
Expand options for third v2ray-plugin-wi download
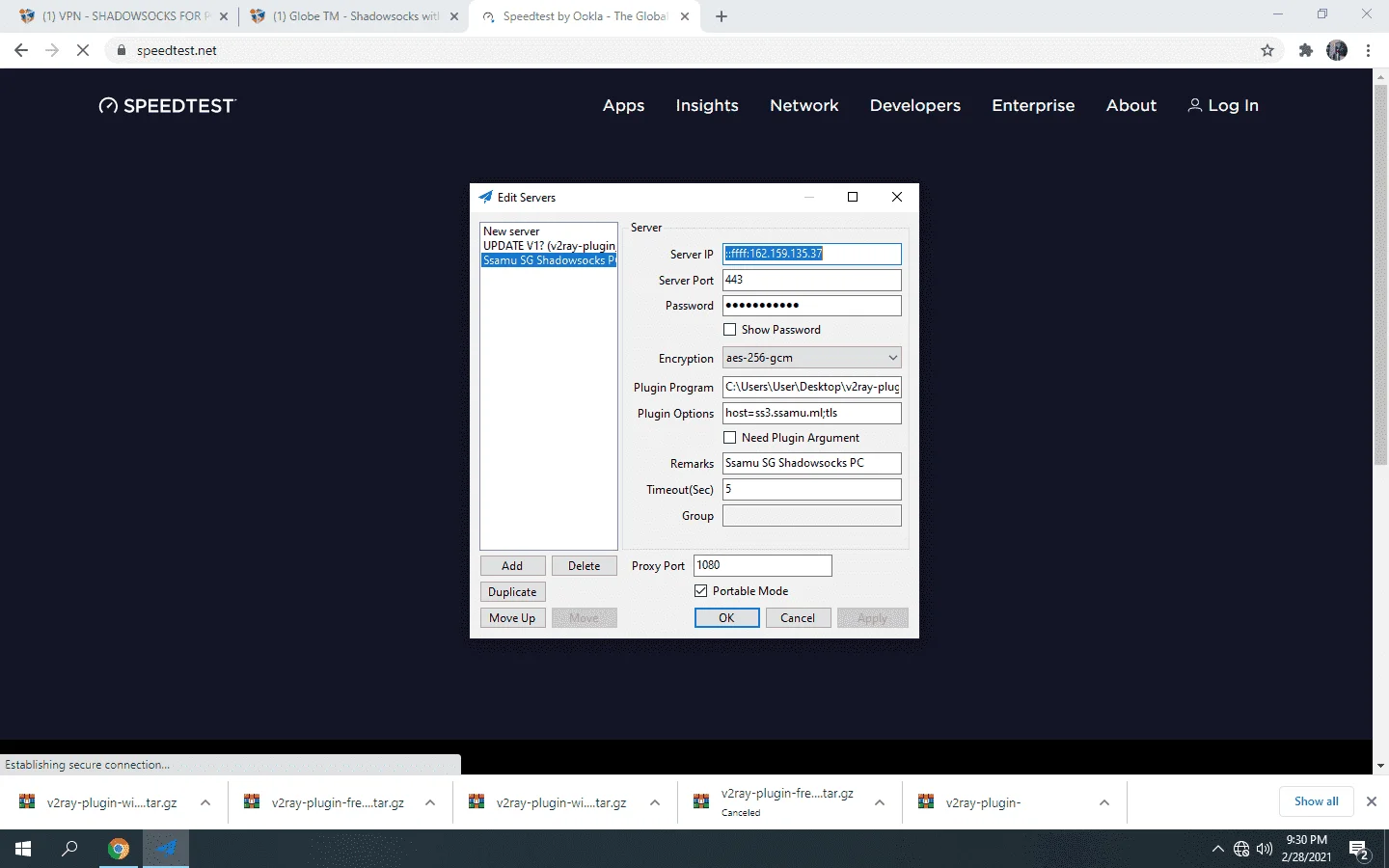(x=655, y=802)
